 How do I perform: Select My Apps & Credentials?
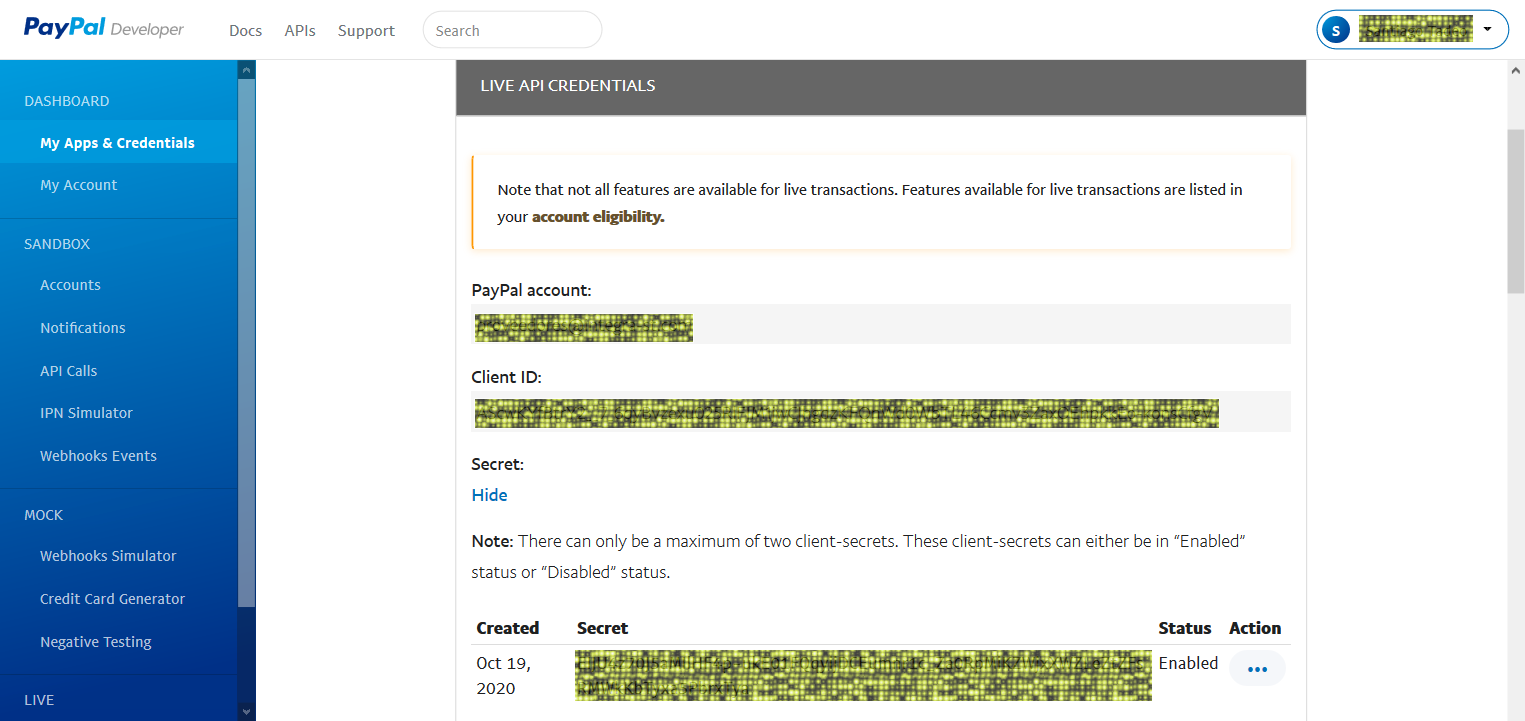(x=117, y=143)
